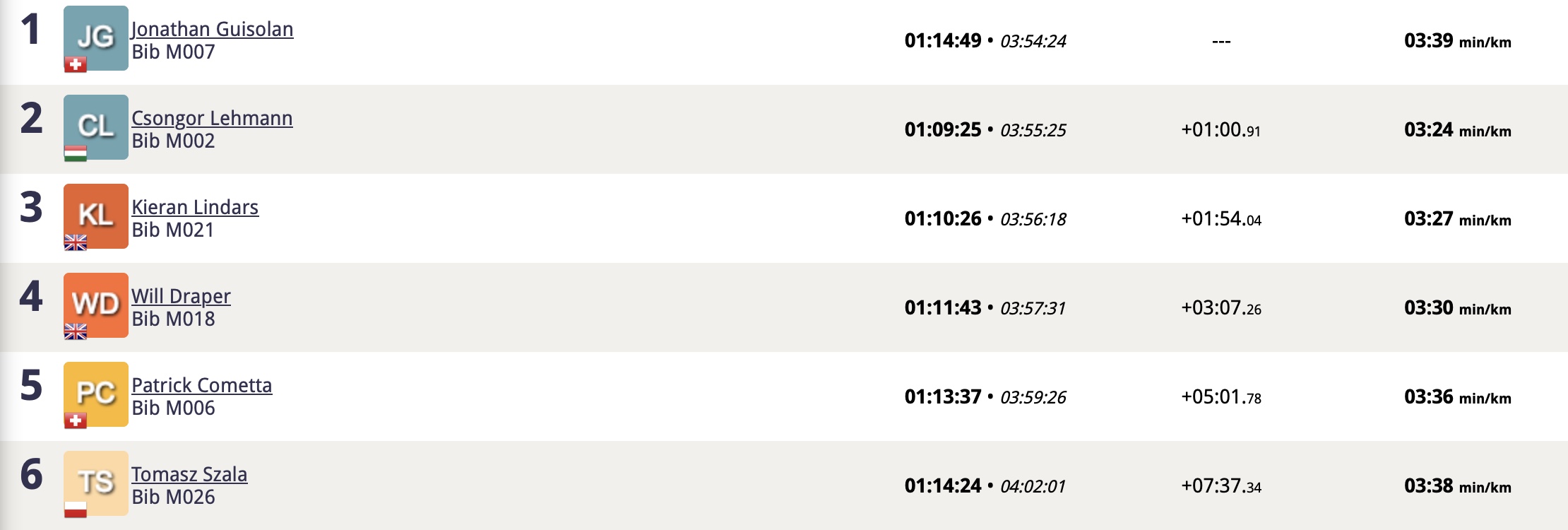This screenshot has height=530, width=1568.
Task: Click the KL avatar for Kieran Lindars
Action: tap(96, 216)
